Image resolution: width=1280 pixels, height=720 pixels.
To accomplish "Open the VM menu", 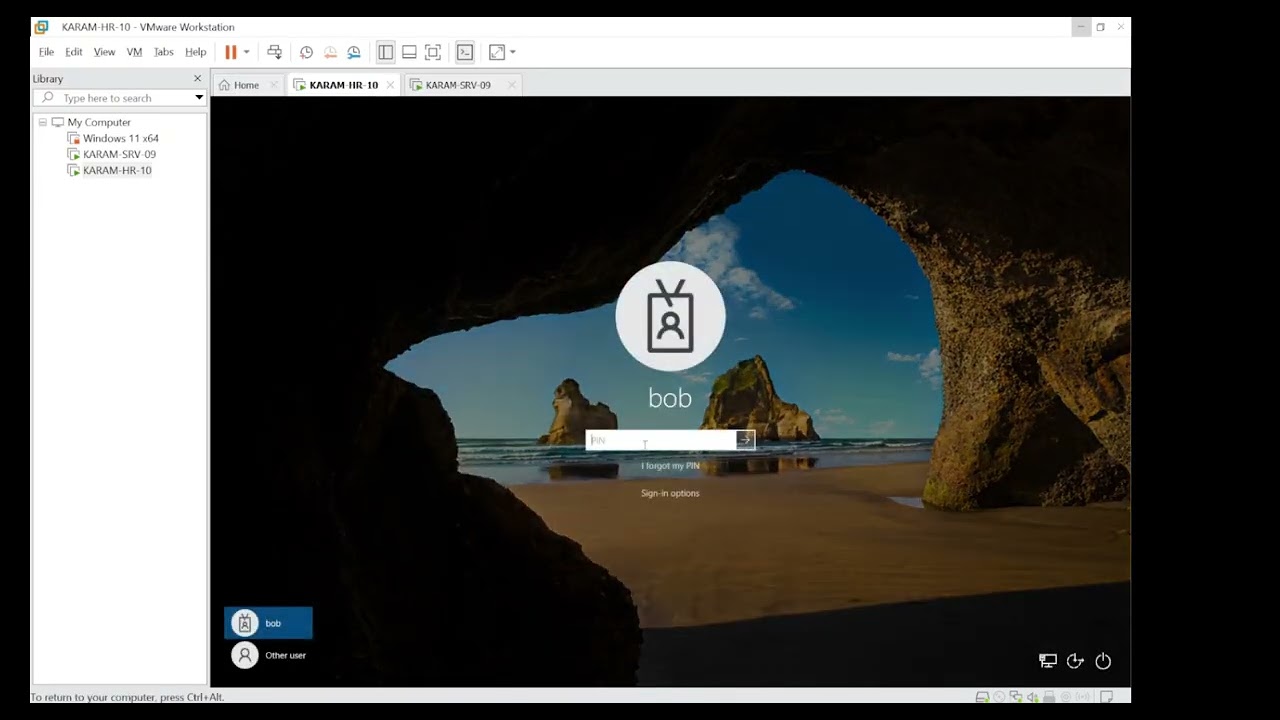I will 134,52.
